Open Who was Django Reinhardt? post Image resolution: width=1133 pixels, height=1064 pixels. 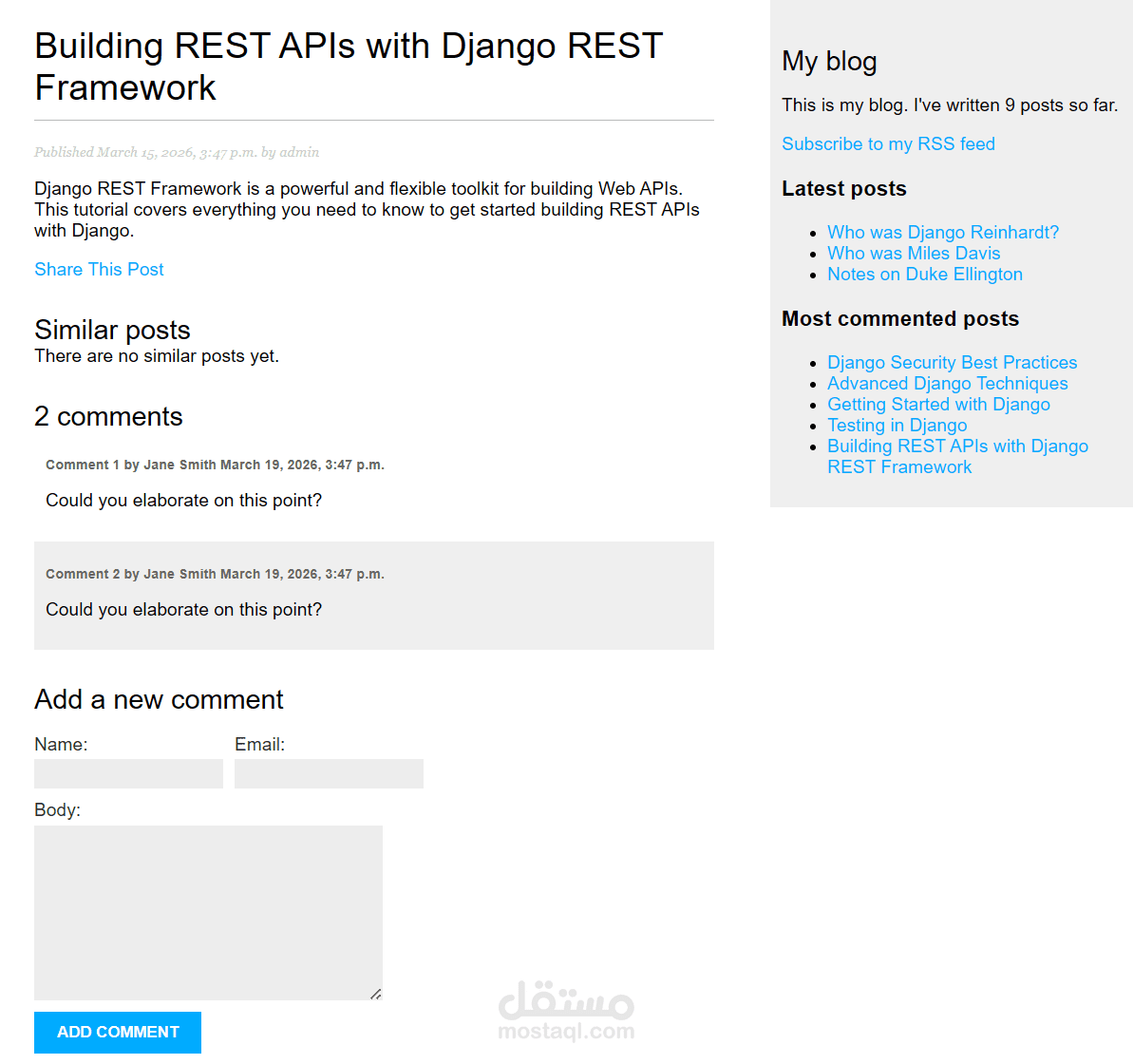[x=943, y=232]
